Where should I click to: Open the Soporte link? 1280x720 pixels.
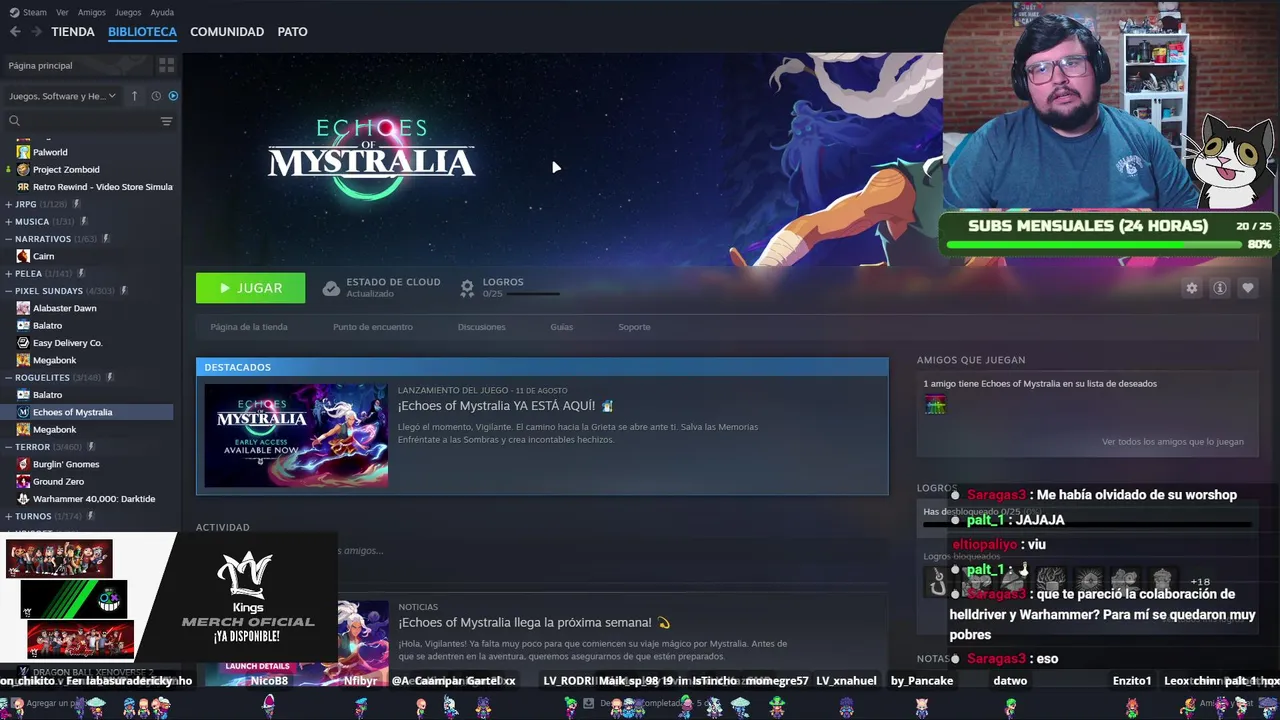point(634,327)
